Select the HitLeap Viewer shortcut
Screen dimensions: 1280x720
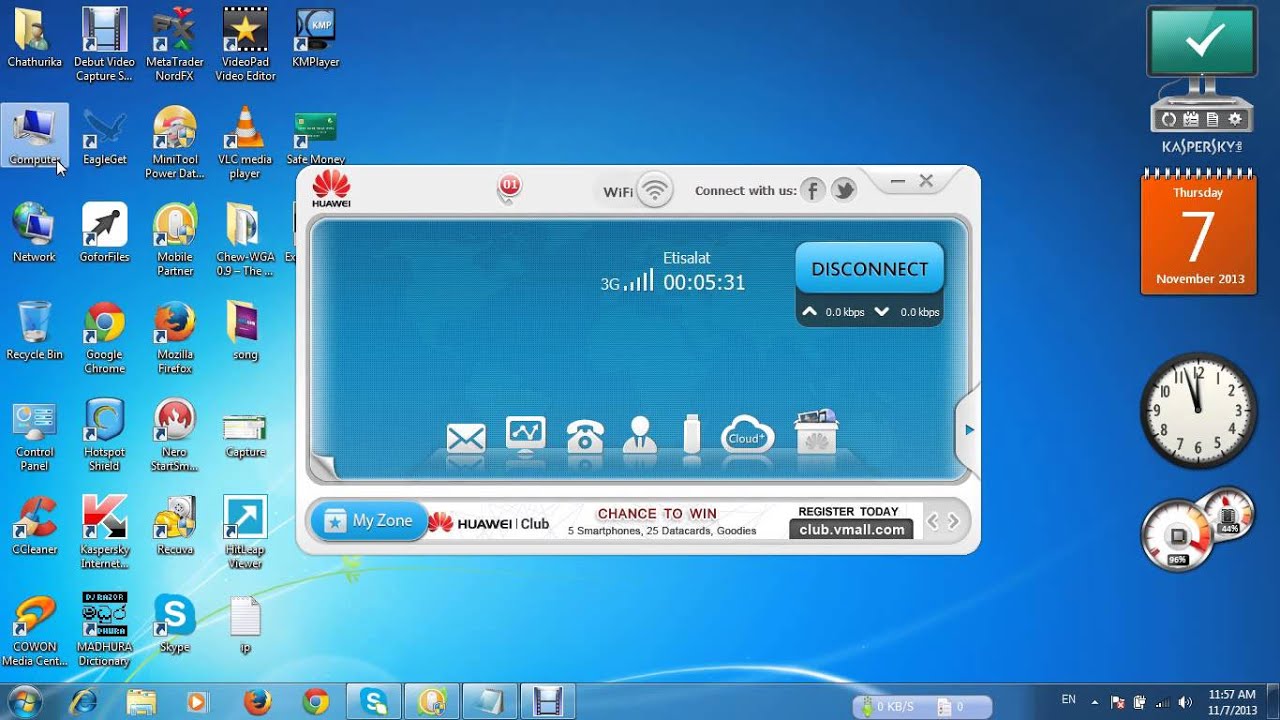[x=245, y=533]
